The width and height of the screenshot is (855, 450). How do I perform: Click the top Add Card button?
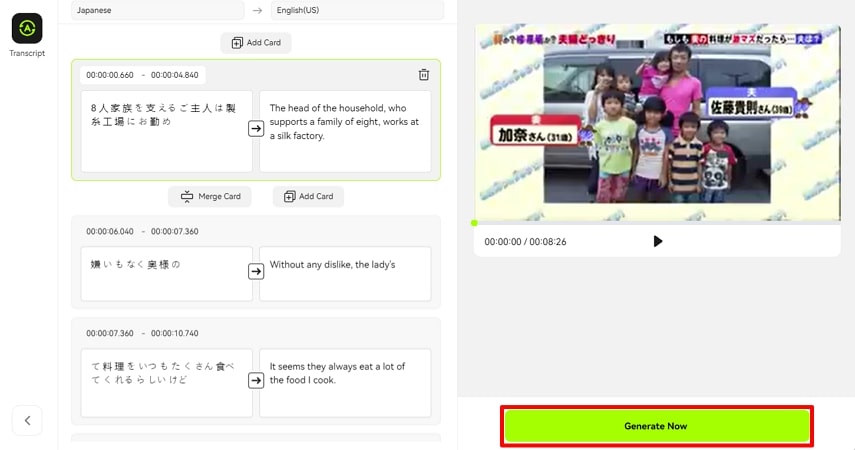click(256, 43)
